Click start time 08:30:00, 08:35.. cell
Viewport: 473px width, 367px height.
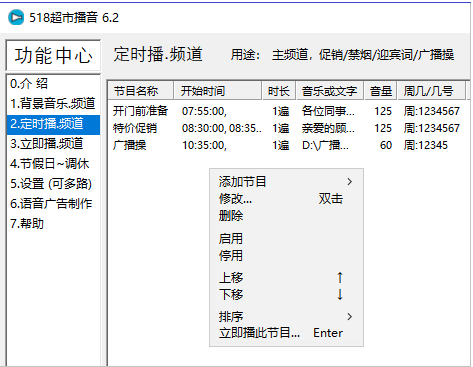222,128
